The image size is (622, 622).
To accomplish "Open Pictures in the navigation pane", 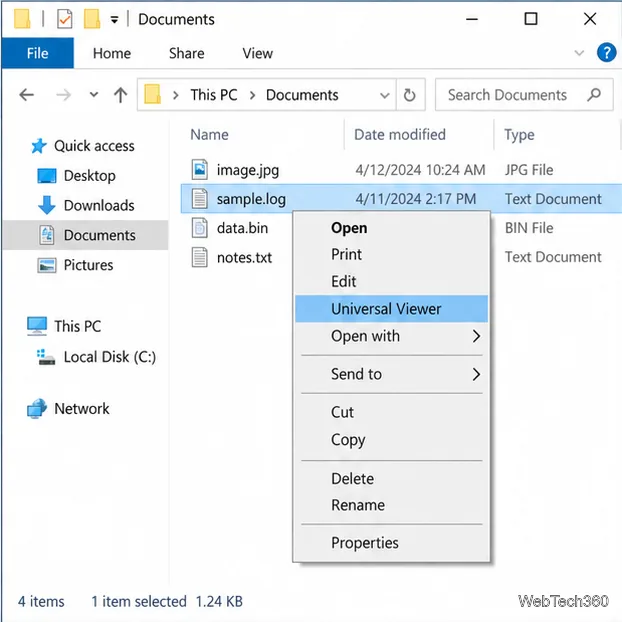I will (88, 265).
